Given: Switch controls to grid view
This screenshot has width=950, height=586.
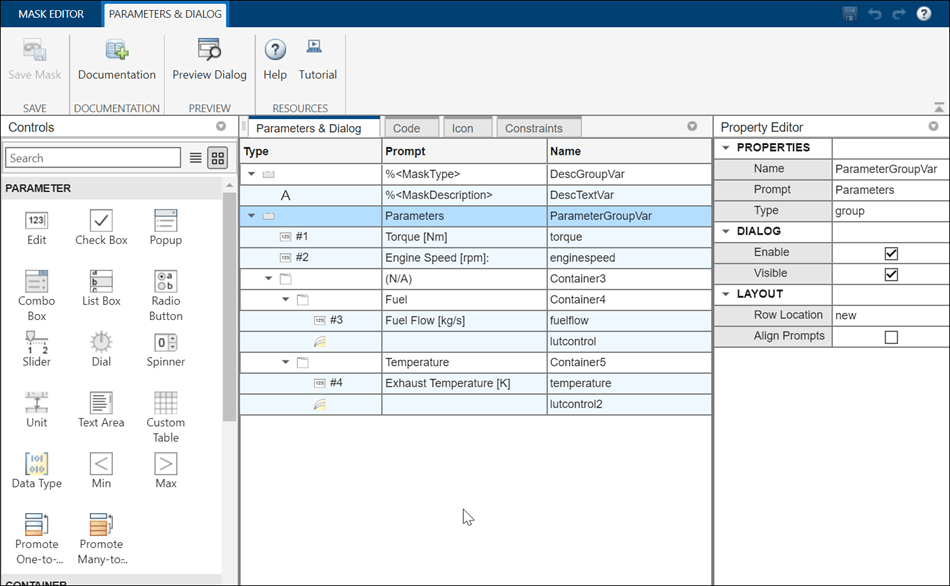Looking at the screenshot, I should point(217,158).
